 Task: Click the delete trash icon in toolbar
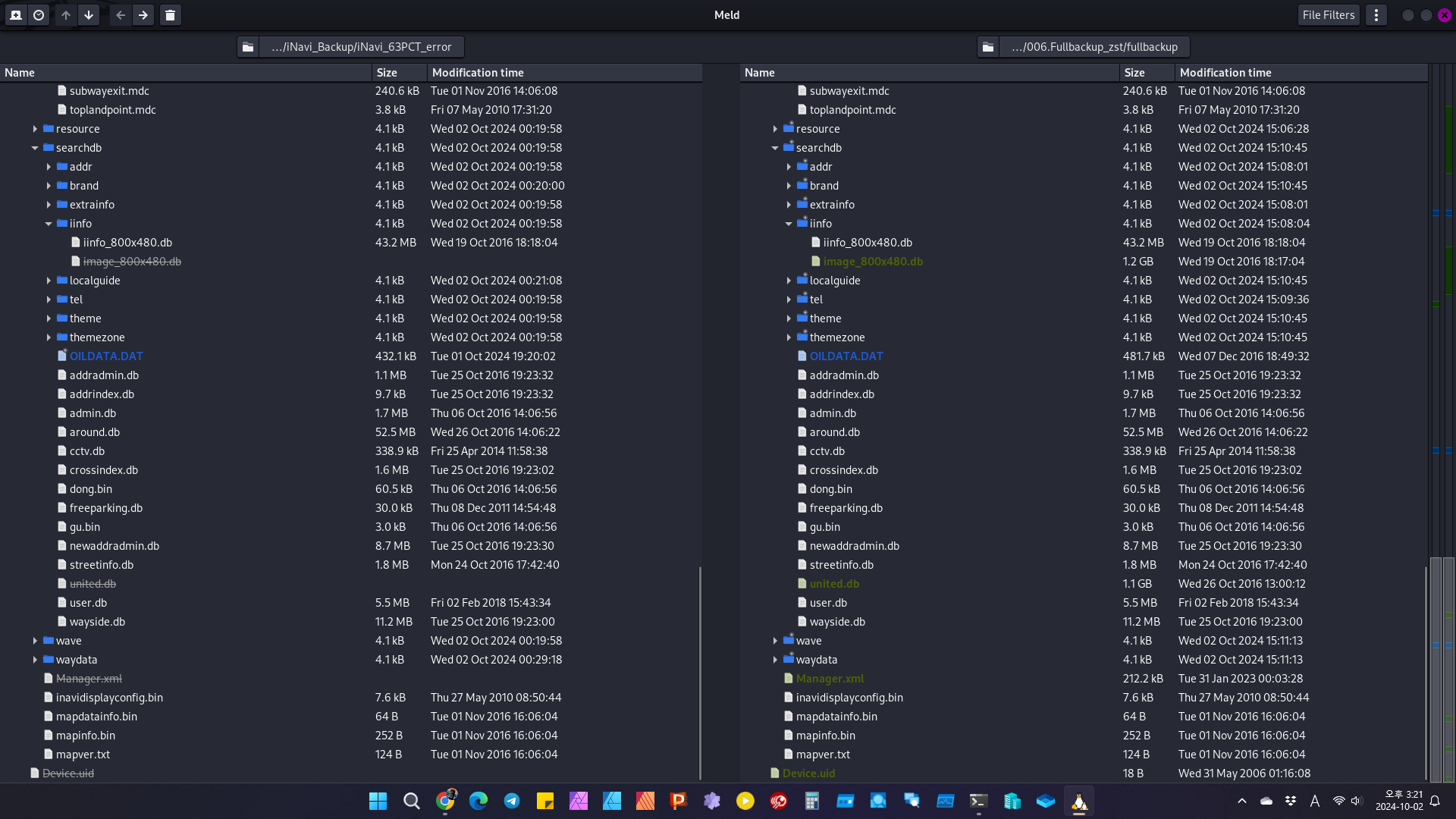point(171,15)
